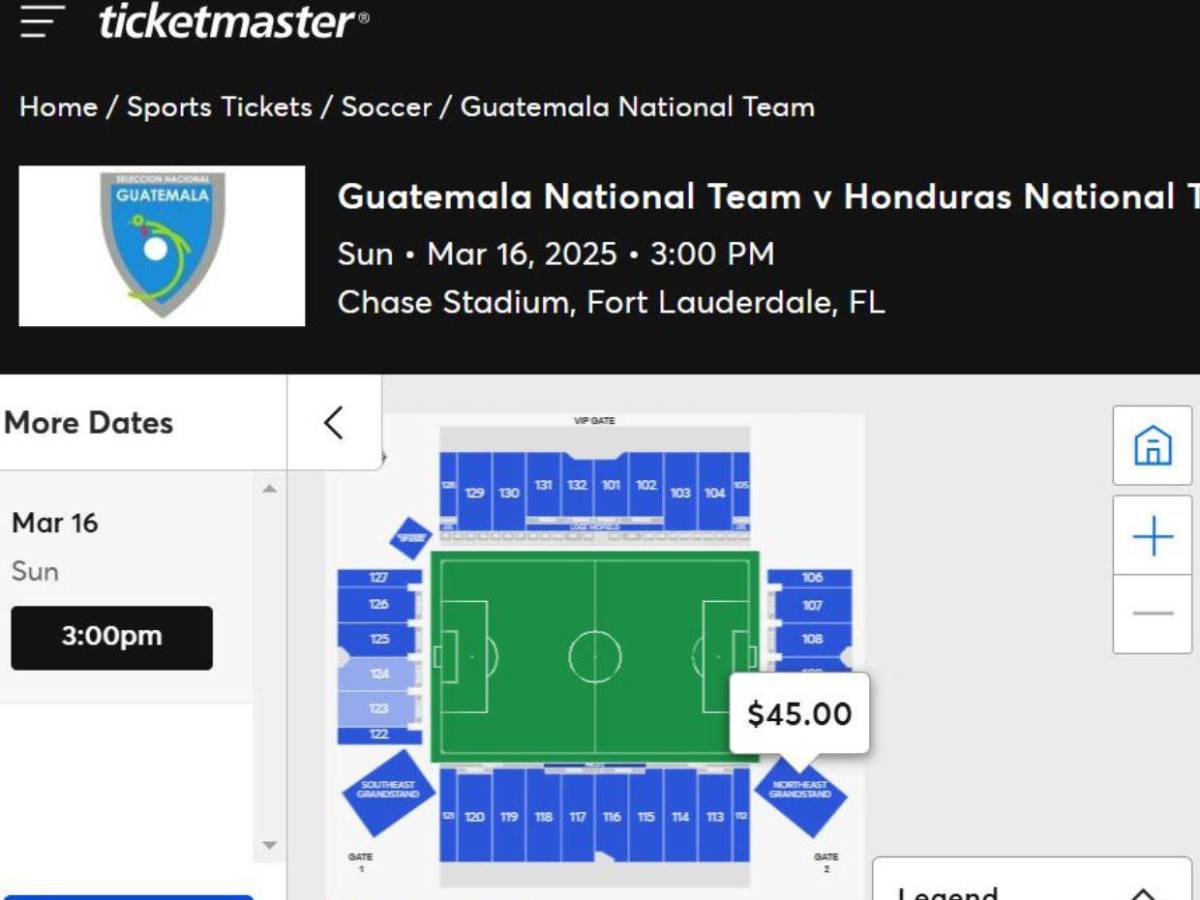Select the Mar 16 date entry
The width and height of the screenshot is (1200, 900).
pos(54,522)
